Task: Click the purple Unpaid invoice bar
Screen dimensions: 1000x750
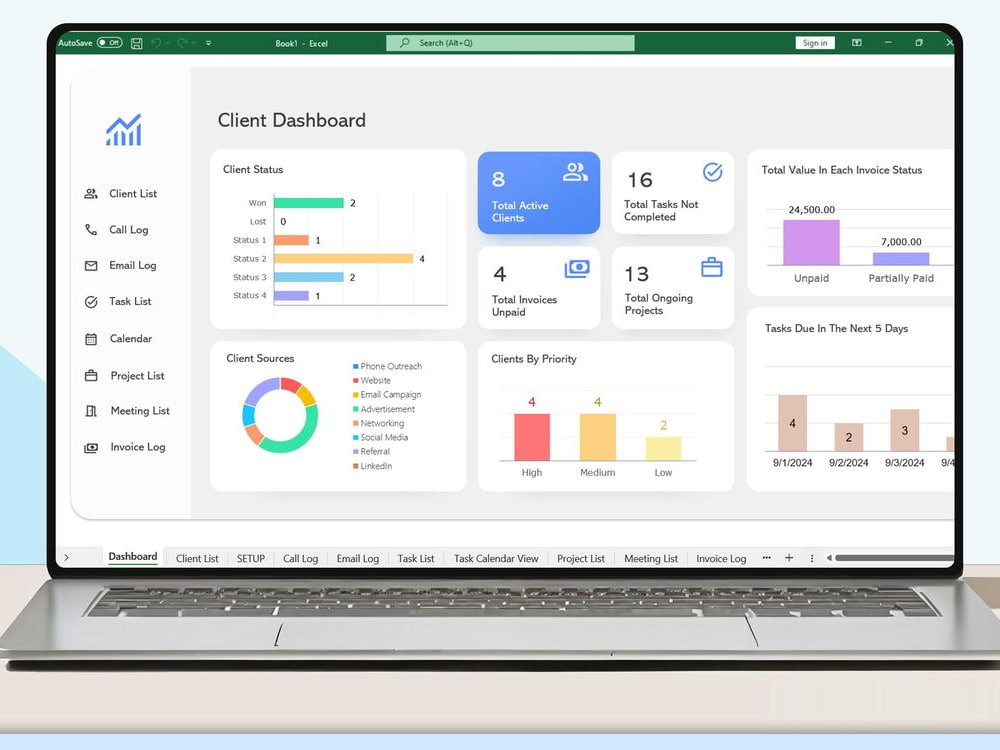Action: click(x=811, y=242)
